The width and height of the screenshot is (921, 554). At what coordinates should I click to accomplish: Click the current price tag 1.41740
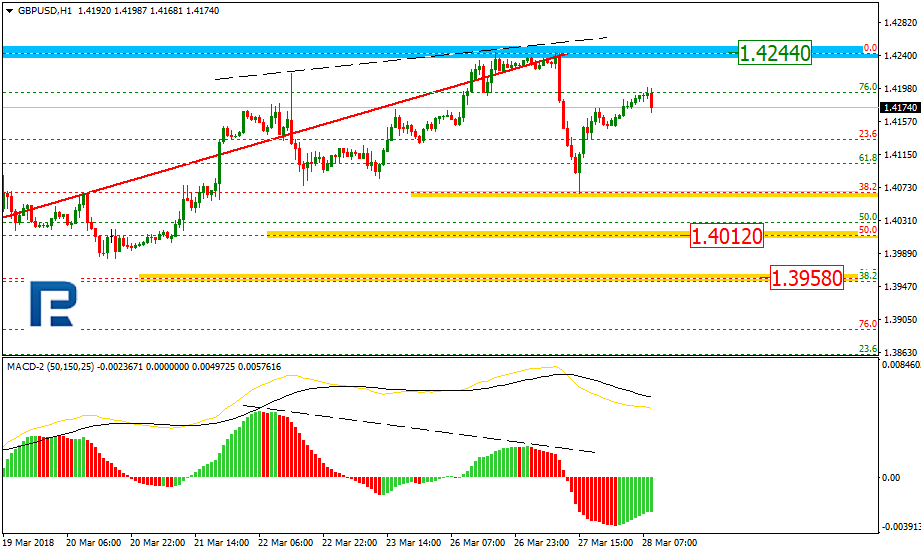click(899, 106)
